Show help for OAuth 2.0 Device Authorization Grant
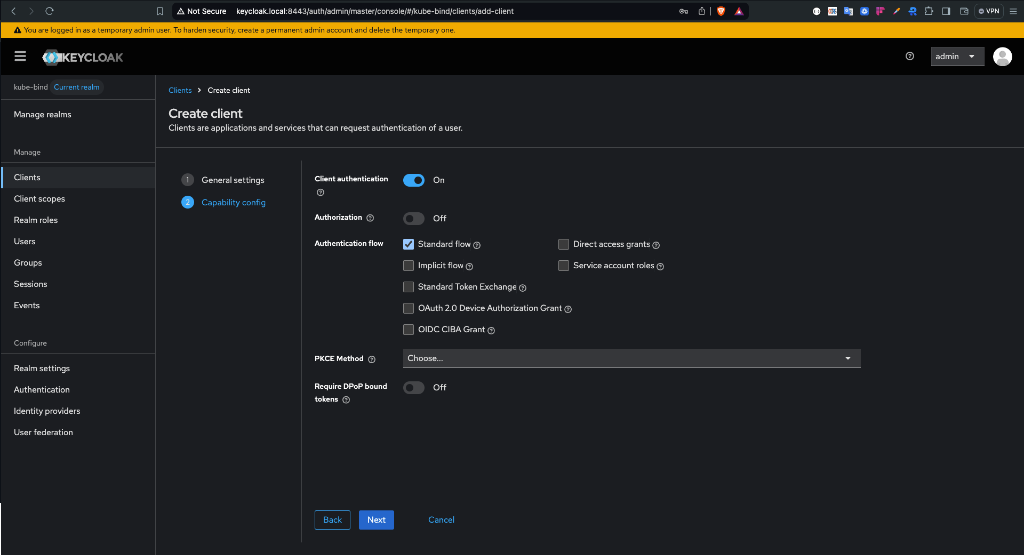 click(x=568, y=309)
